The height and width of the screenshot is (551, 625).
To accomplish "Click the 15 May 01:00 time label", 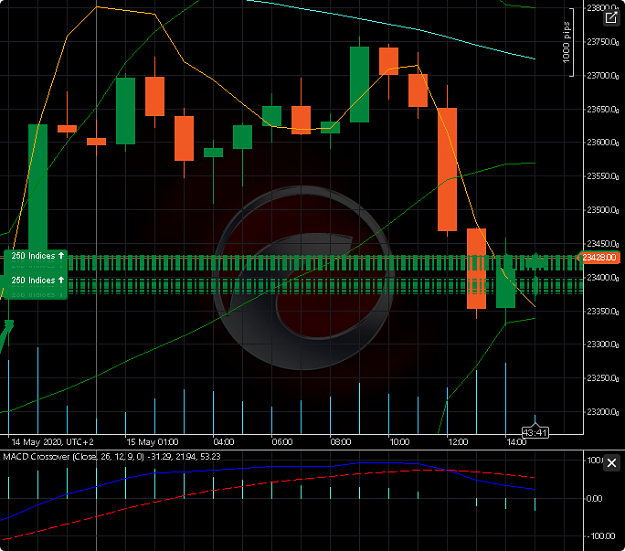I will coord(152,442).
